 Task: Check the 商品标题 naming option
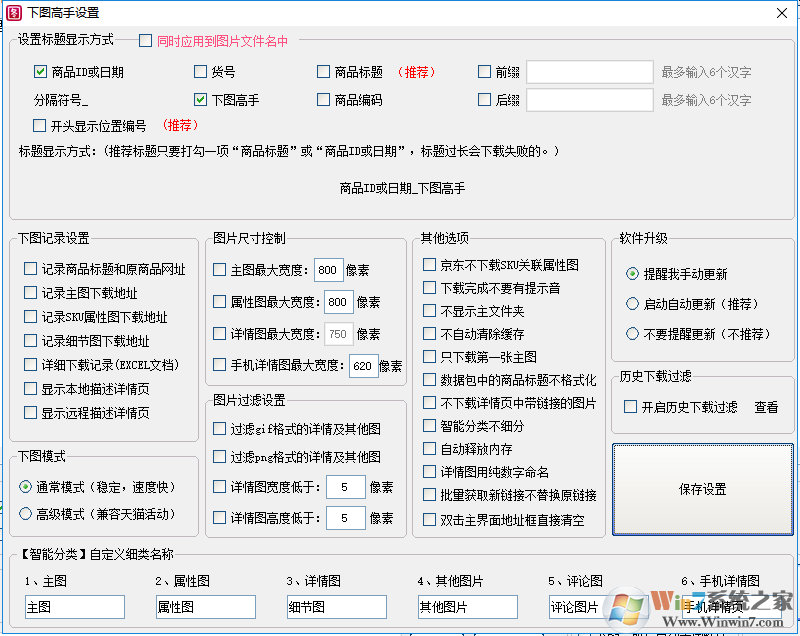pos(324,72)
